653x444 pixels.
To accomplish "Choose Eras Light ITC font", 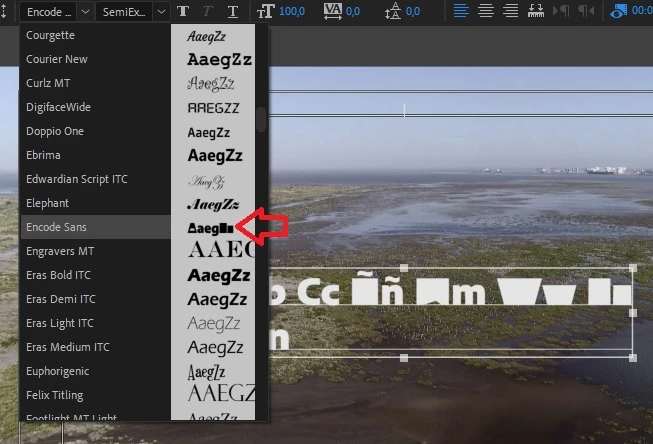I will pos(95,323).
